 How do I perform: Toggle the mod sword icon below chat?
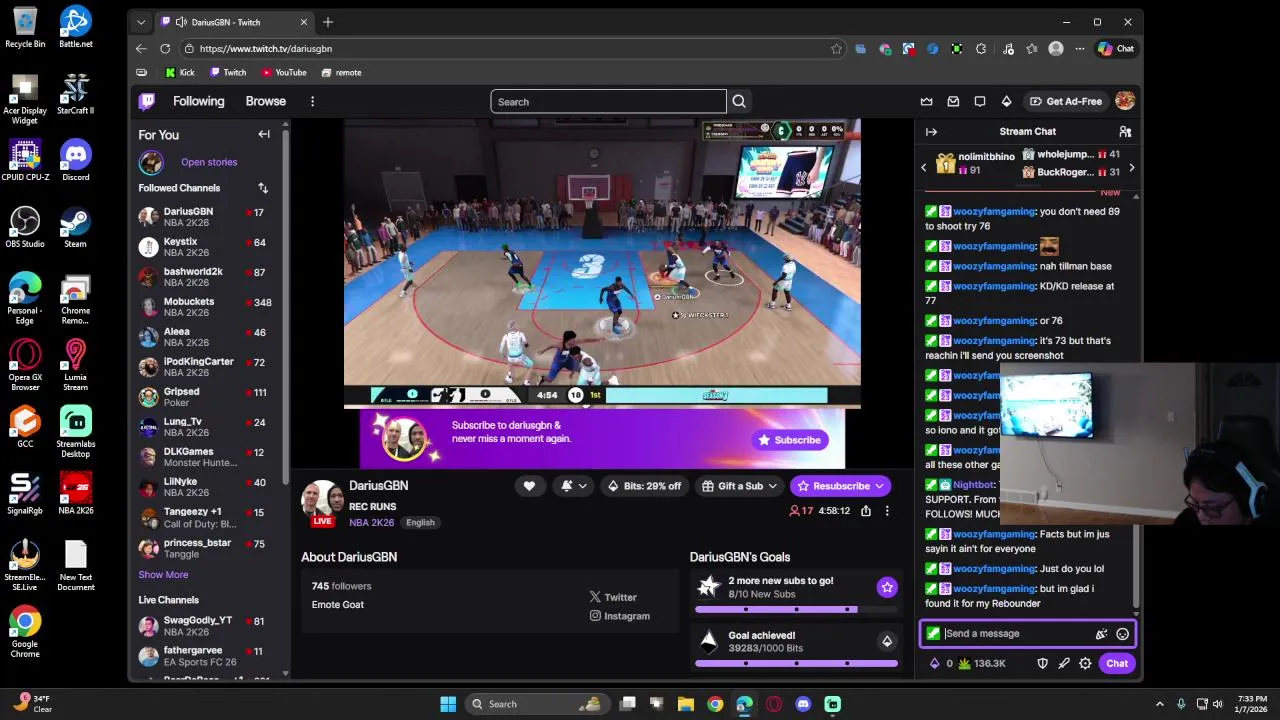(1064, 663)
